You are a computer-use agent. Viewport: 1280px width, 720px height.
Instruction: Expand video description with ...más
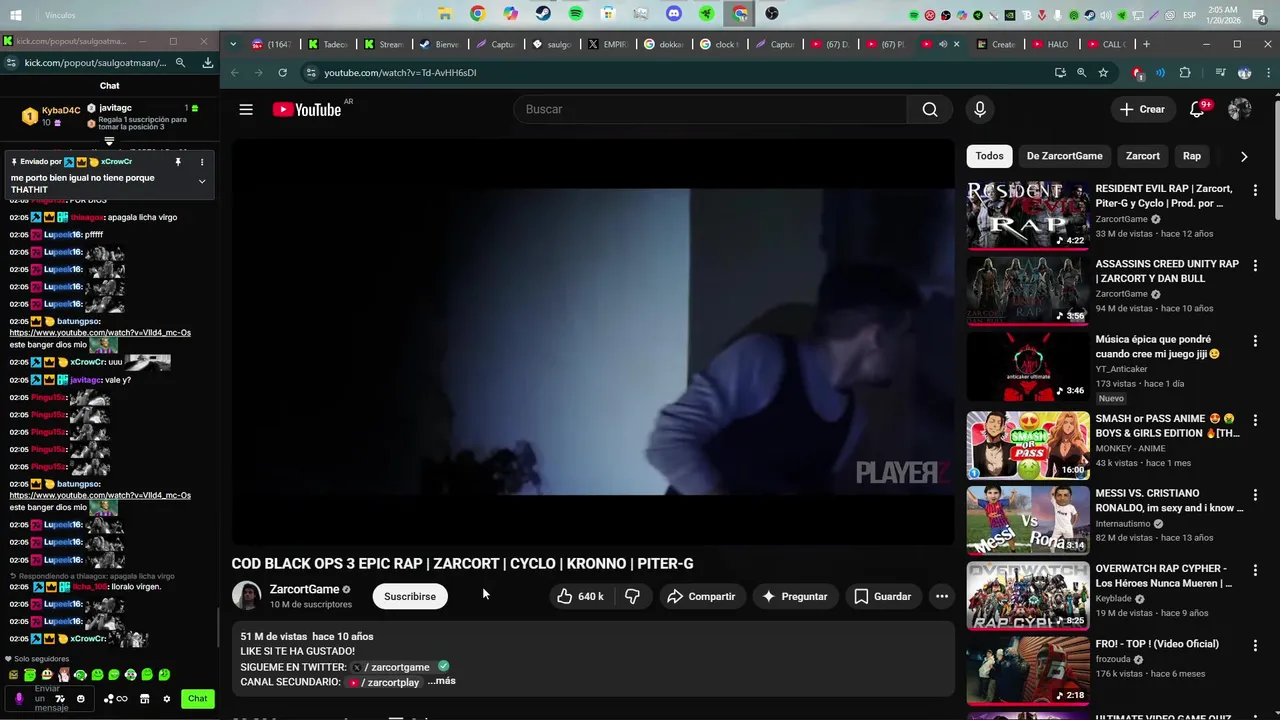[x=441, y=681]
